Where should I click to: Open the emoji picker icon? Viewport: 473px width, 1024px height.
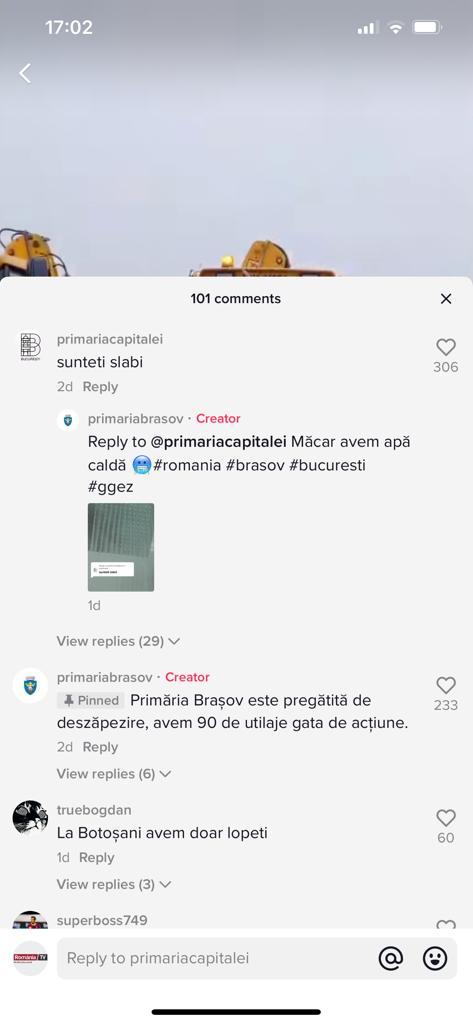pyautogui.click(x=434, y=958)
